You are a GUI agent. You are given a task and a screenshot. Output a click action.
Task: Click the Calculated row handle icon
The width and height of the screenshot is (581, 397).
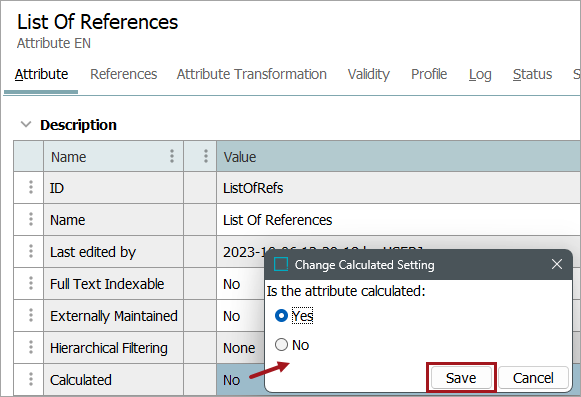(31, 379)
